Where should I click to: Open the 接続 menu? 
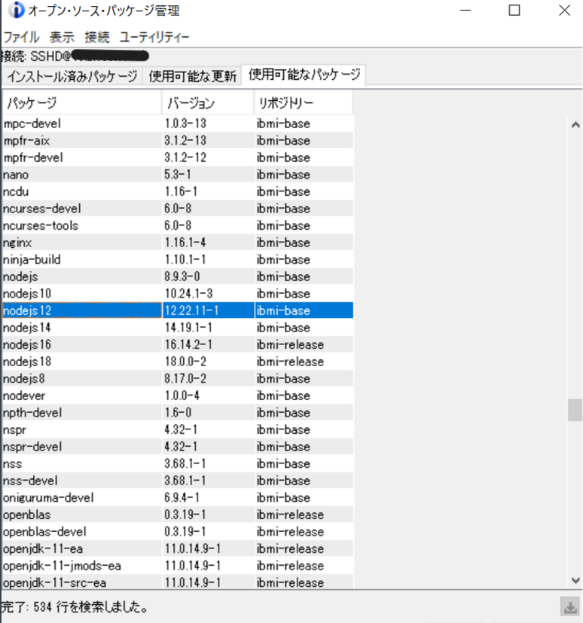[97, 37]
